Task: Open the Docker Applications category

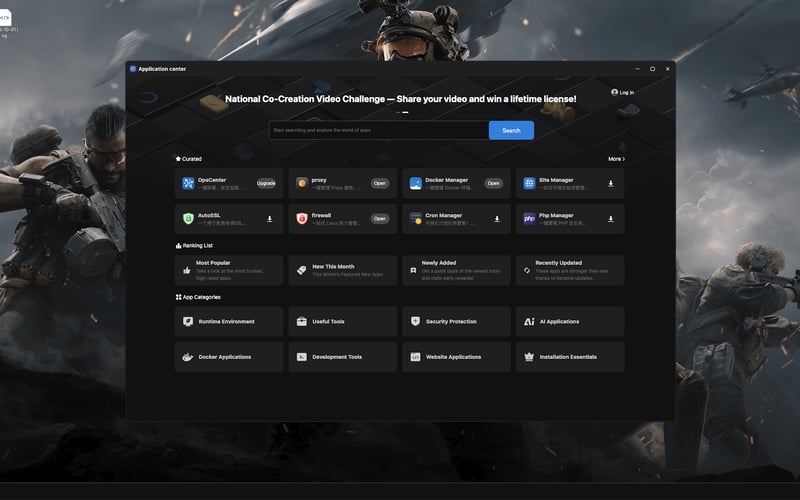Action: 229,357
